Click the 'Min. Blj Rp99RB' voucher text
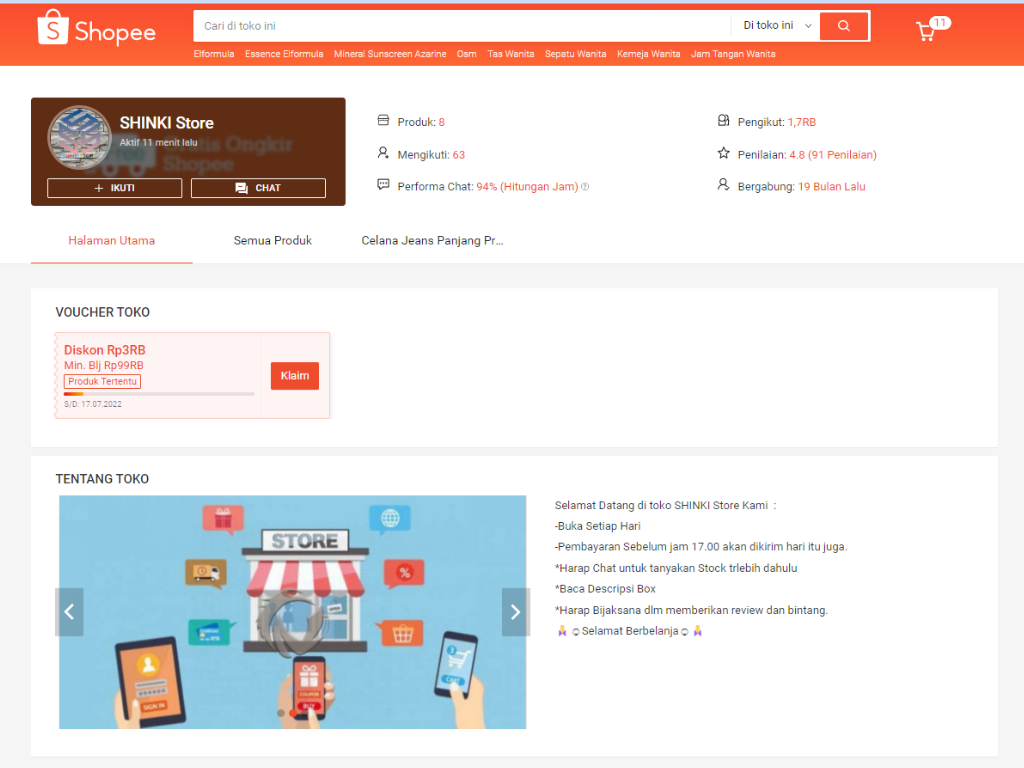This screenshot has height=768, width=1024. [104, 365]
